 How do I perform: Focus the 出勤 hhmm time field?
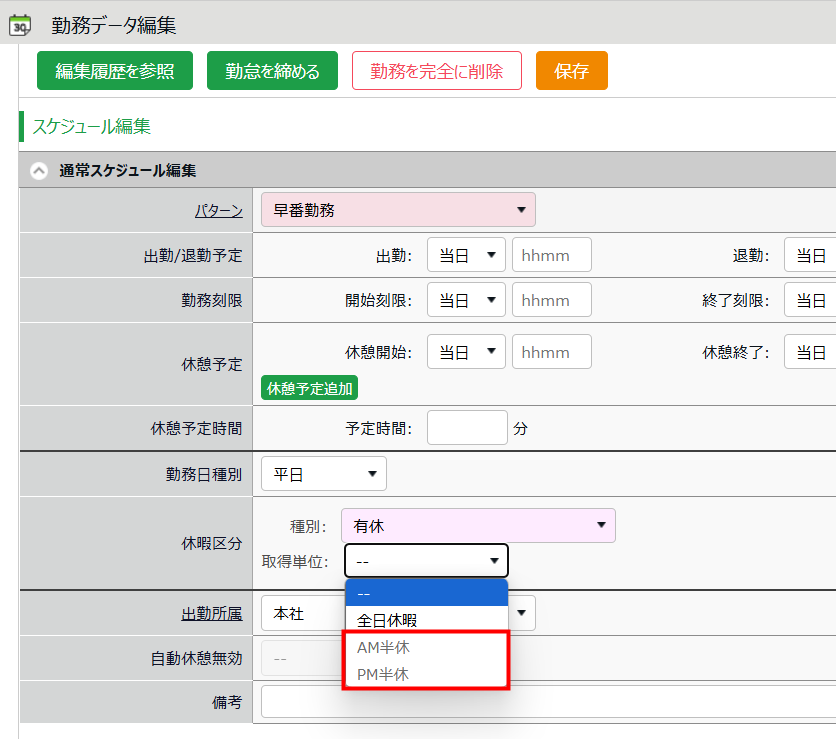[x=552, y=255]
